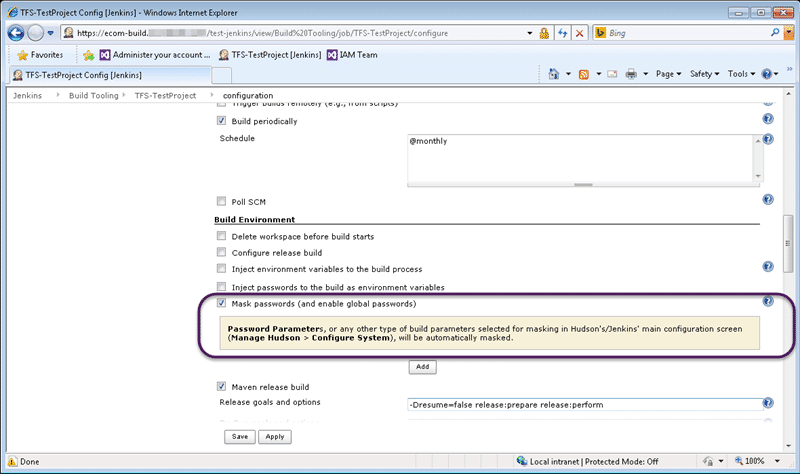800x474 pixels.
Task: Click the Home icon in command bar
Action: 554,74
